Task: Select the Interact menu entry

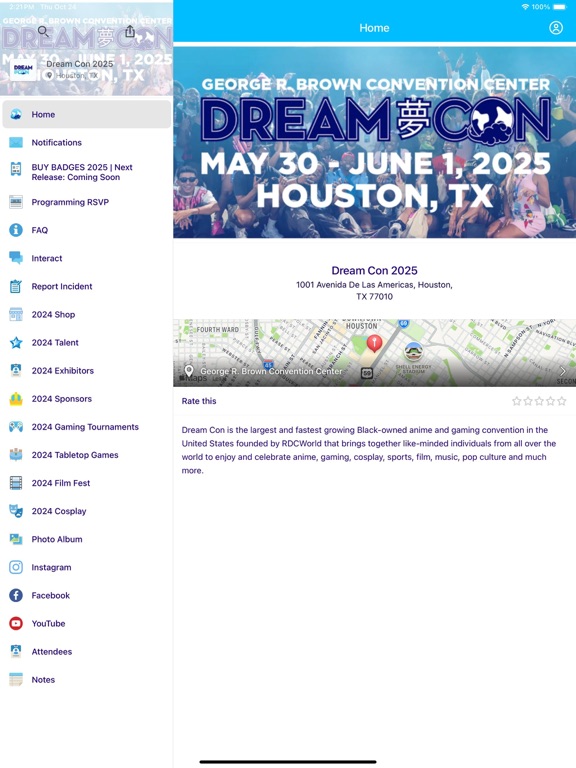Action: pyautogui.click(x=87, y=258)
